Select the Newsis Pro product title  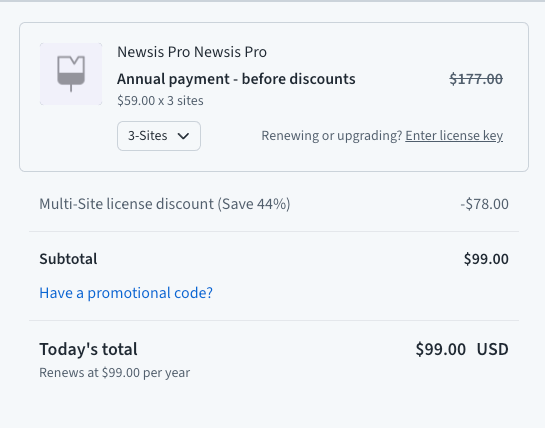pos(192,52)
